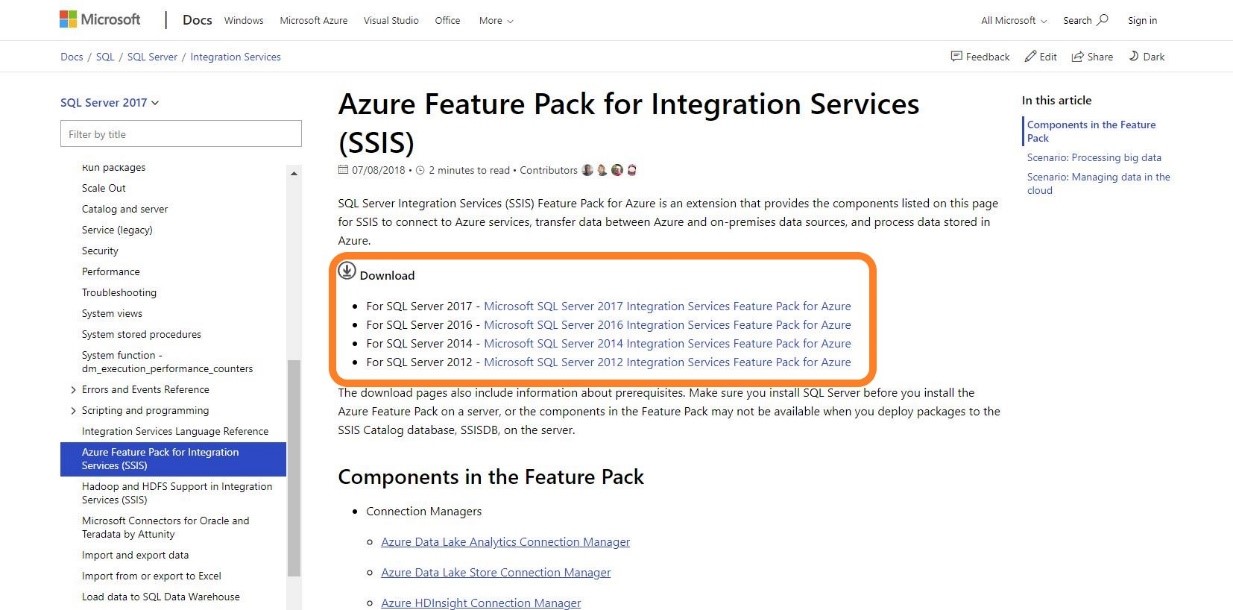Click the Feedback icon button

[x=956, y=57]
